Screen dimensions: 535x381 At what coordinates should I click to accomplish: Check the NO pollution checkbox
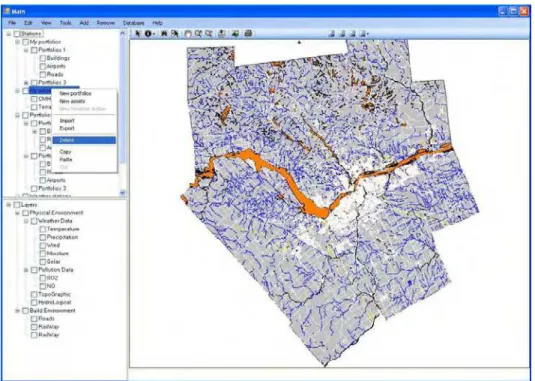pos(43,286)
